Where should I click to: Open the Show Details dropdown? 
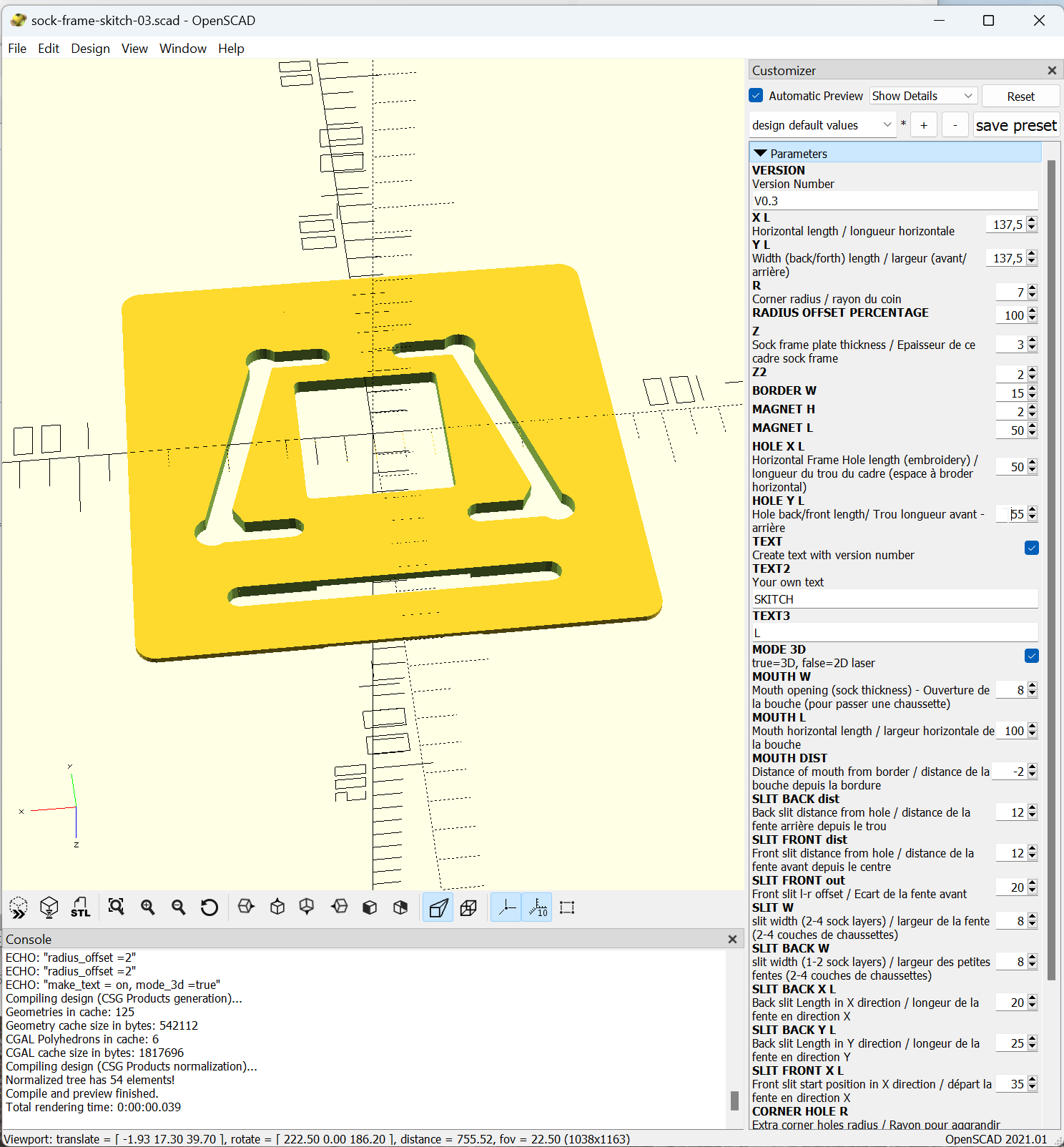(x=922, y=96)
